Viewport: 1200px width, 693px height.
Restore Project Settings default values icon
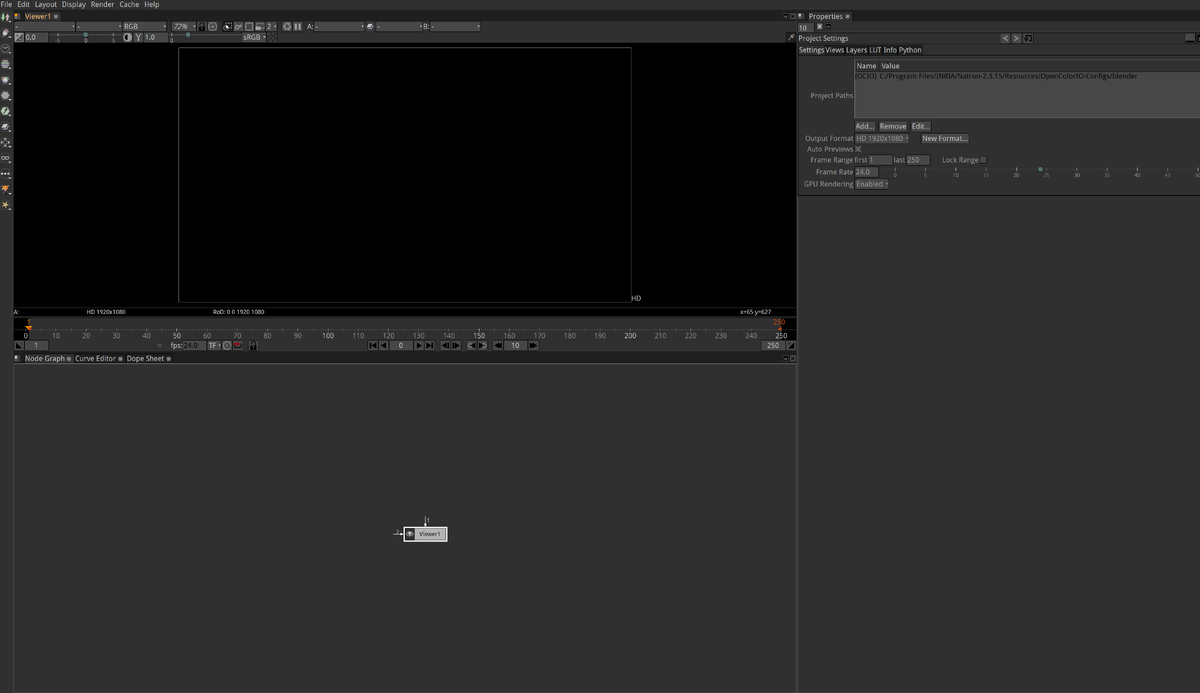click(1027, 38)
